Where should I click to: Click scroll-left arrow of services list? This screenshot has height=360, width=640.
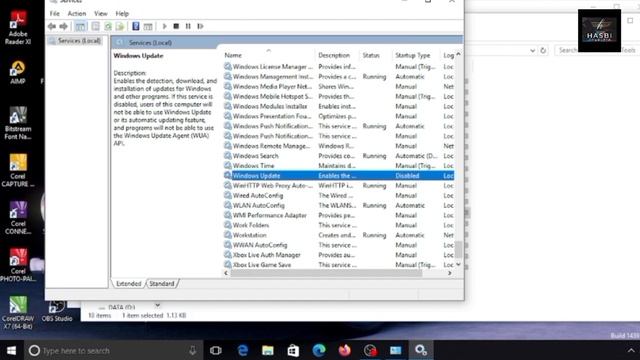(x=226, y=273)
